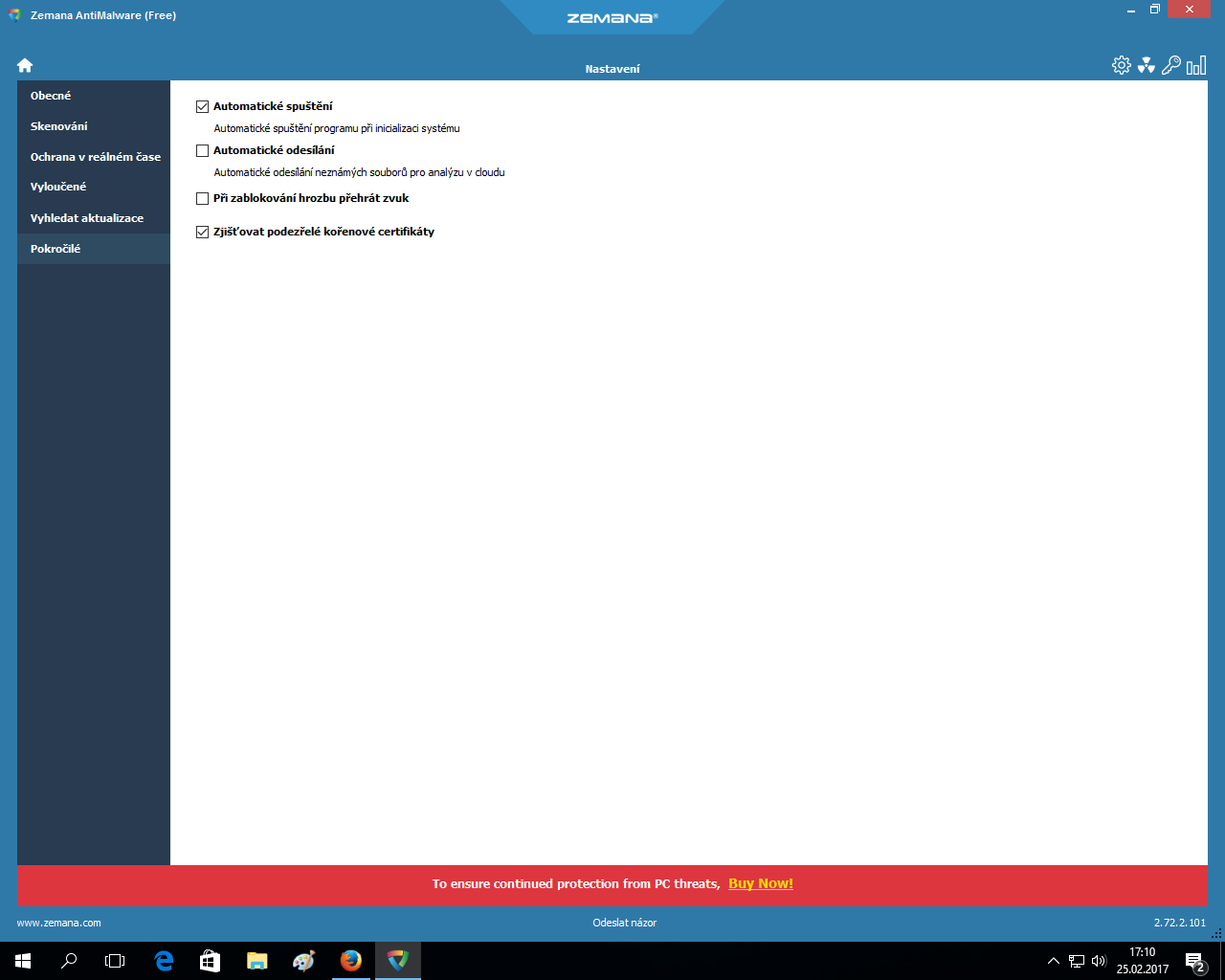Disable the Automatické spuštění checkbox
This screenshot has height=980, width=1225.
[x=202, y=107]
